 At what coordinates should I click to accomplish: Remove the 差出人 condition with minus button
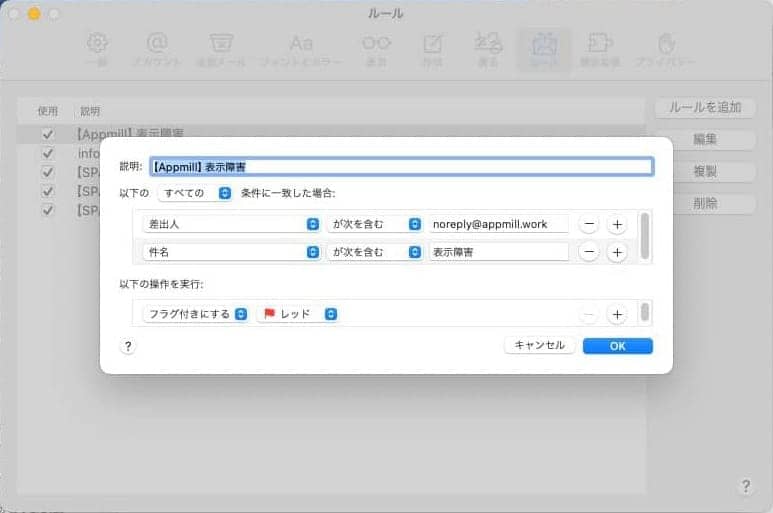(589, 224)
